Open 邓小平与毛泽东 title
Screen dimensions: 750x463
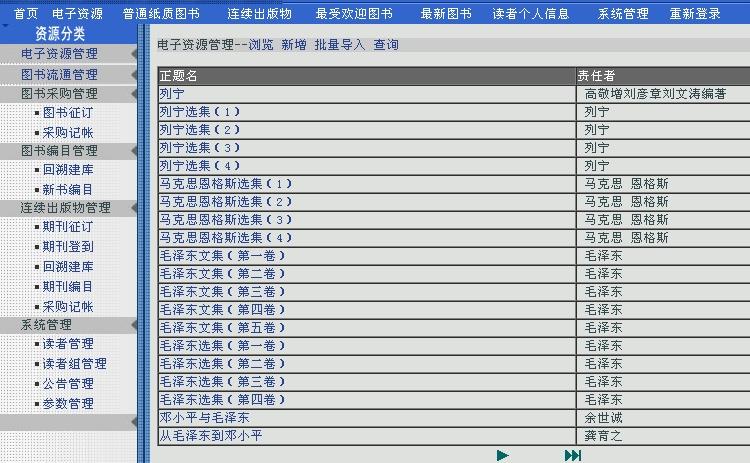point(205,418)
